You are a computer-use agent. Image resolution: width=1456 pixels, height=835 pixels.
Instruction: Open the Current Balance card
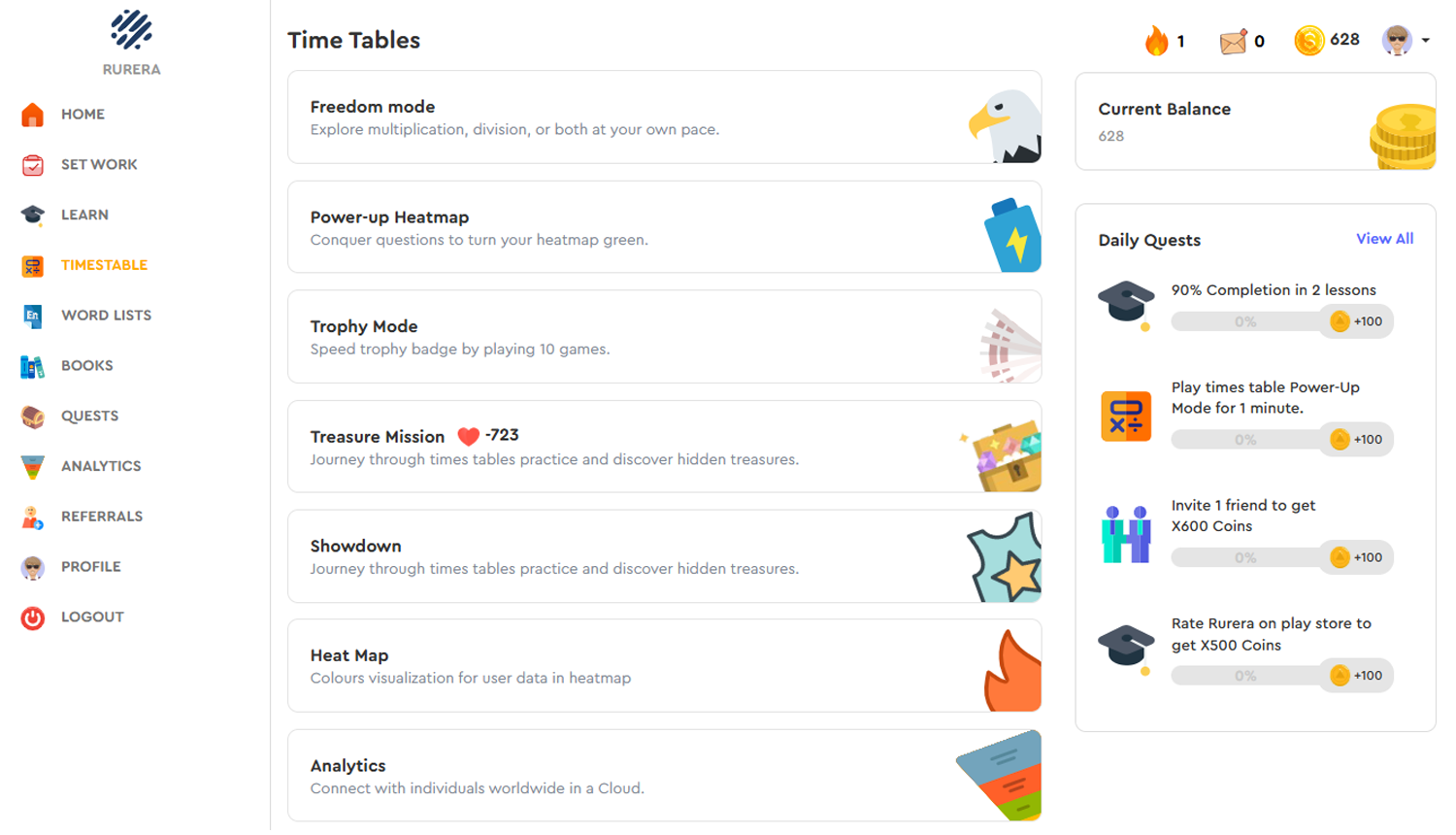(1254, 122)
